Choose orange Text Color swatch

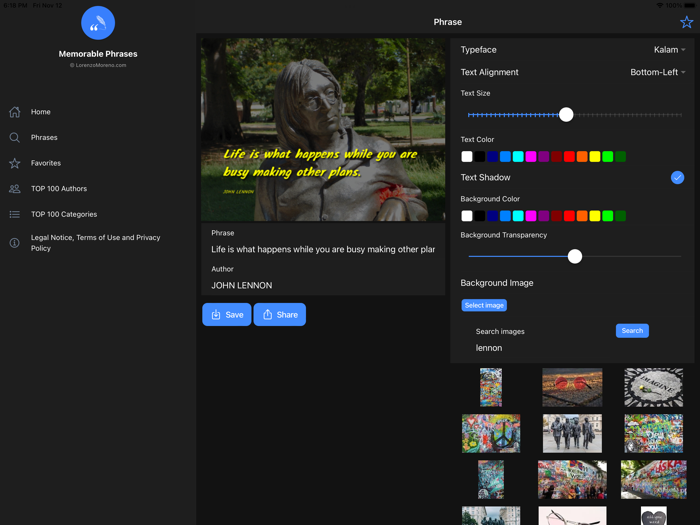pos(582,157)
